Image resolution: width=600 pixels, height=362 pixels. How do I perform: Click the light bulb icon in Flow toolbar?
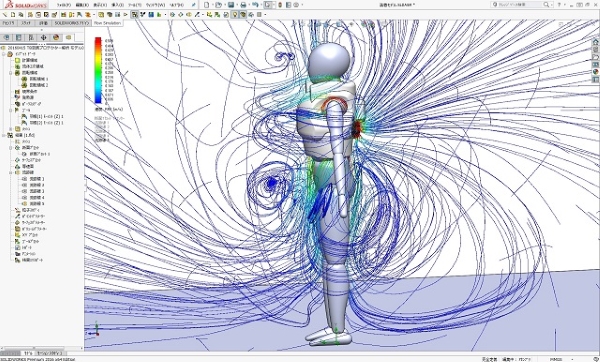(235, 15)
